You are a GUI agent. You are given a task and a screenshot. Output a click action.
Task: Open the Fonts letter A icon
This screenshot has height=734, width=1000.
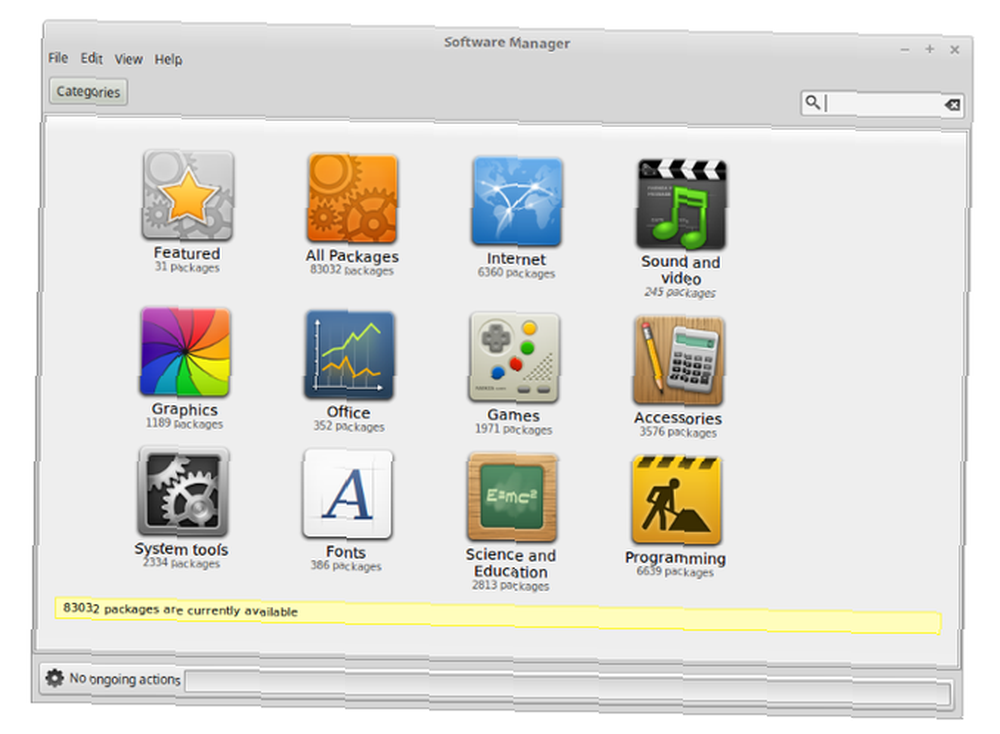point(348,494)
